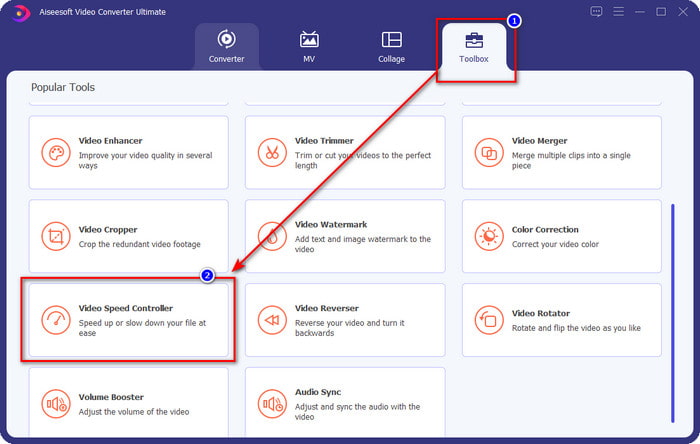The image size is (700, 444).
Task: Minimize the Aiseesoft window
Action: click(x=640, y=12)
